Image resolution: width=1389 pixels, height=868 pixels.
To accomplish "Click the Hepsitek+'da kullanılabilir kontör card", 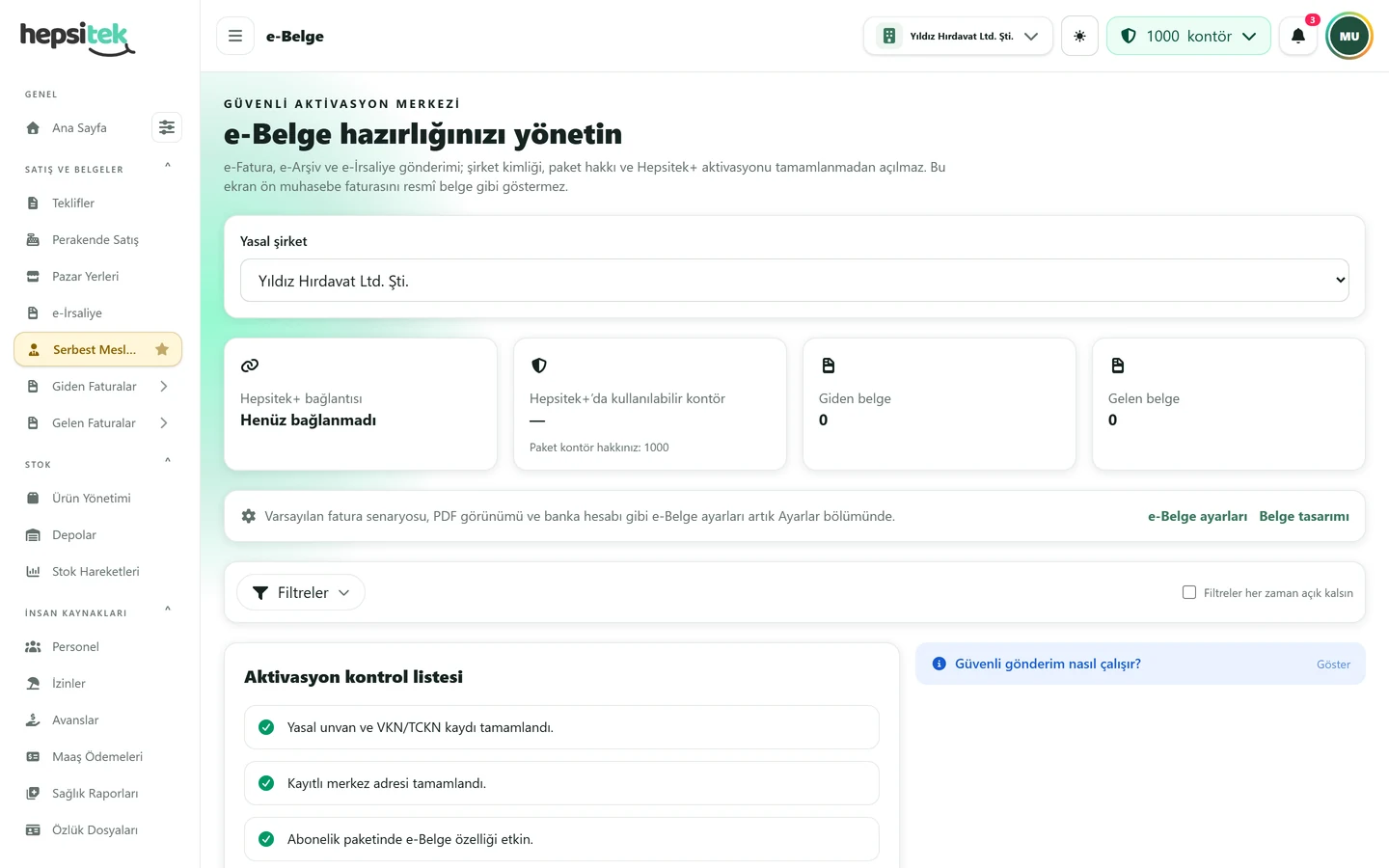I will (650, 404).
